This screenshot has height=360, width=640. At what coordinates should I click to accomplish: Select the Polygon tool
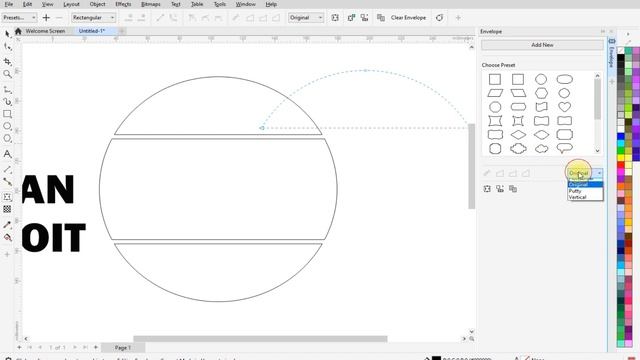click(x=7, y=138)
